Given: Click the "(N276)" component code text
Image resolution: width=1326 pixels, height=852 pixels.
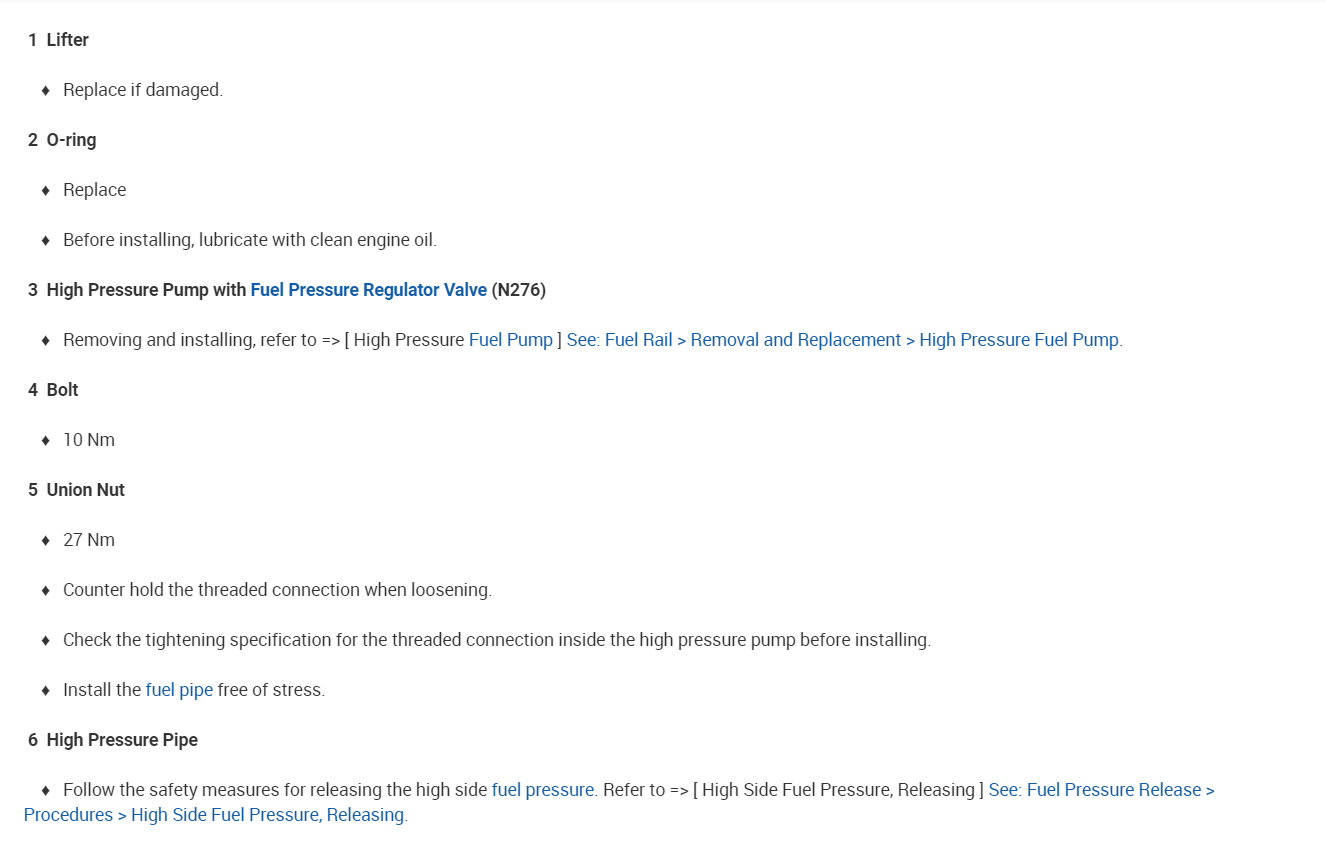Looking at the screenshot, I should tap(519, 290).
